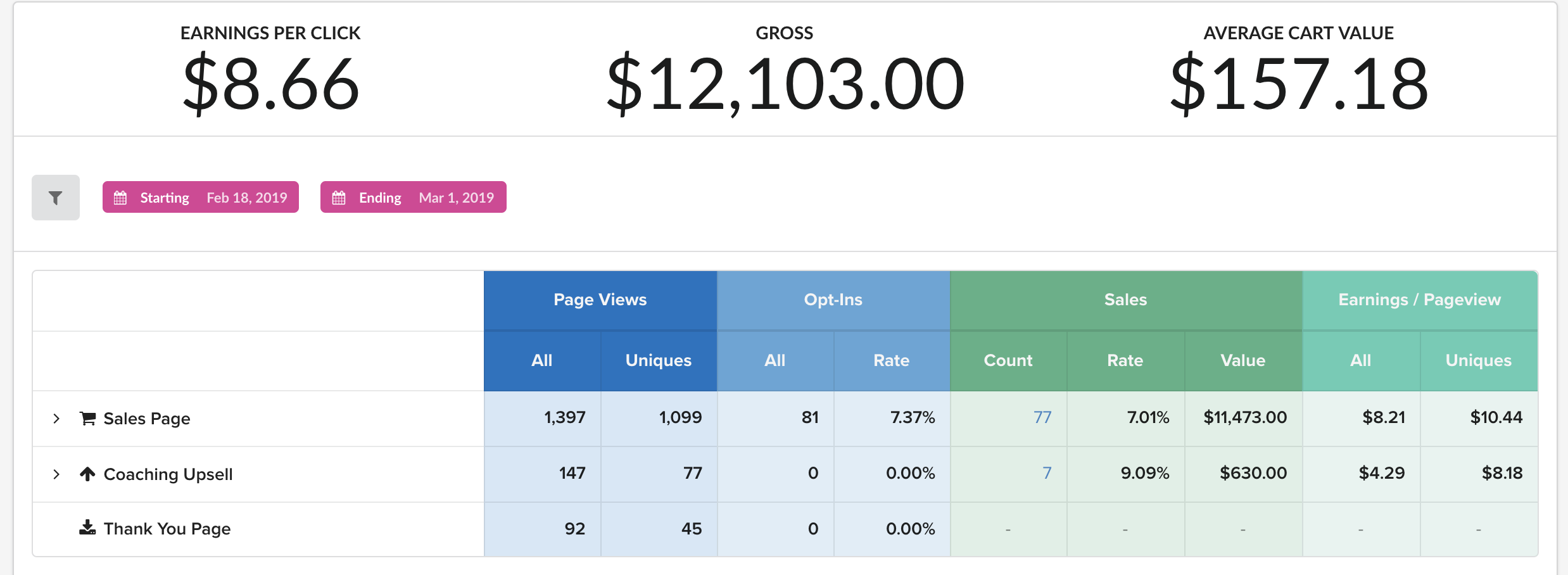1568x575 pixels.
Task: Click the Coaching Upsell 147 page views cell
Action: [542, 474]
